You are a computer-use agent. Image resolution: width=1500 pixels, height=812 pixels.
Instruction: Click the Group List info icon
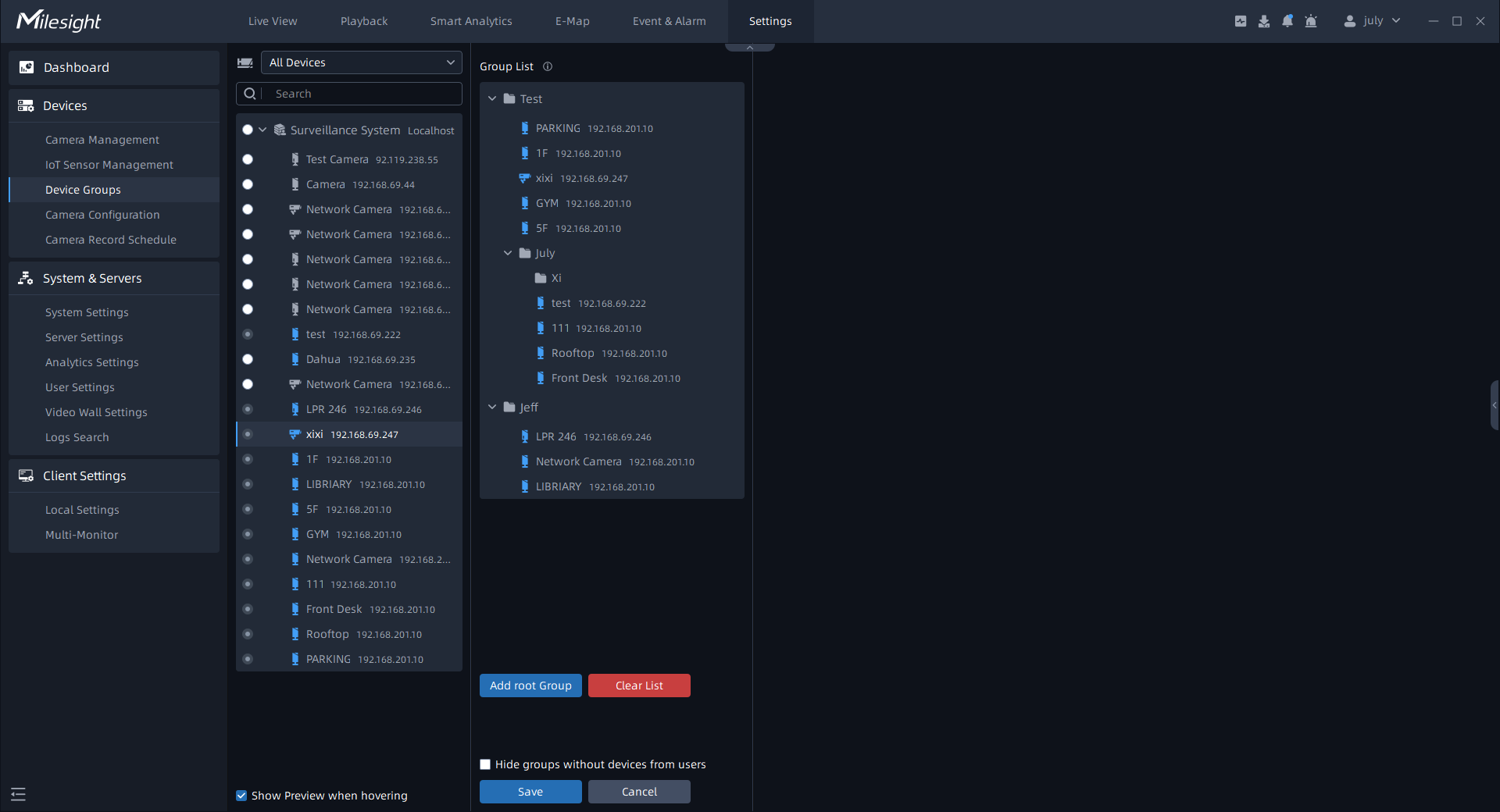(548, 66)
